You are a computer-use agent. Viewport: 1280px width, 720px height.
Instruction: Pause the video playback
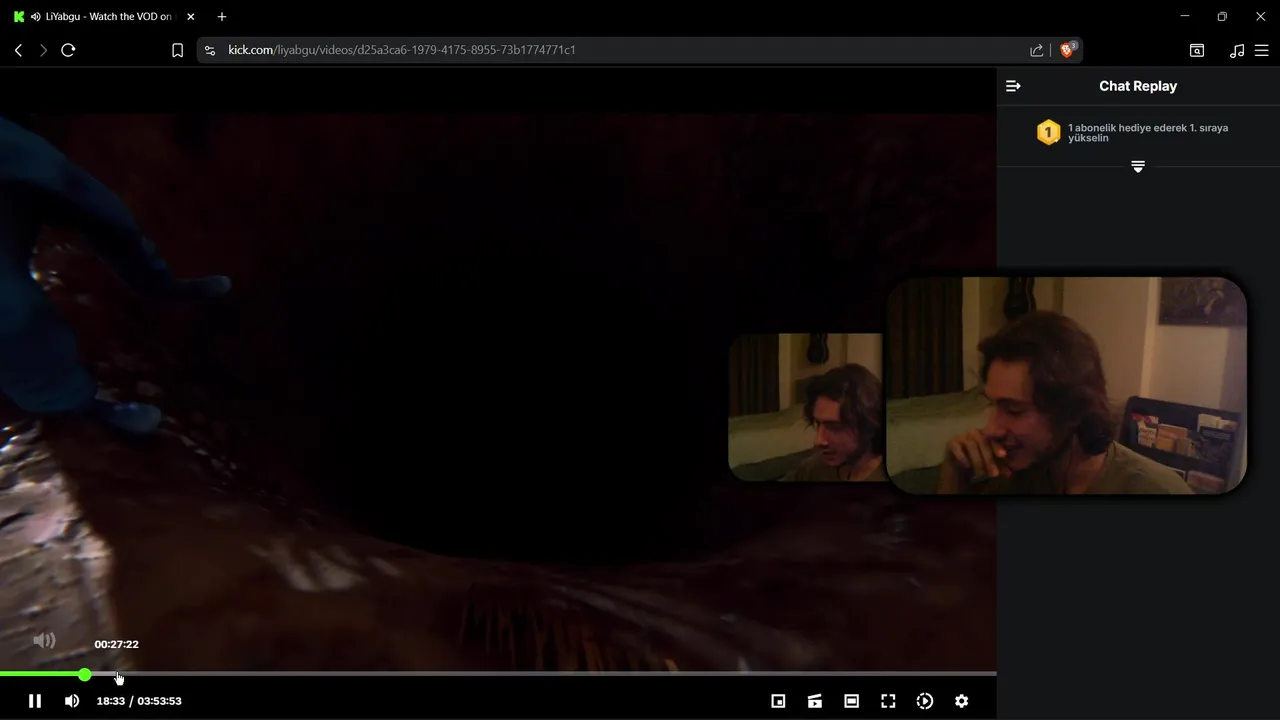click(35, 701)
